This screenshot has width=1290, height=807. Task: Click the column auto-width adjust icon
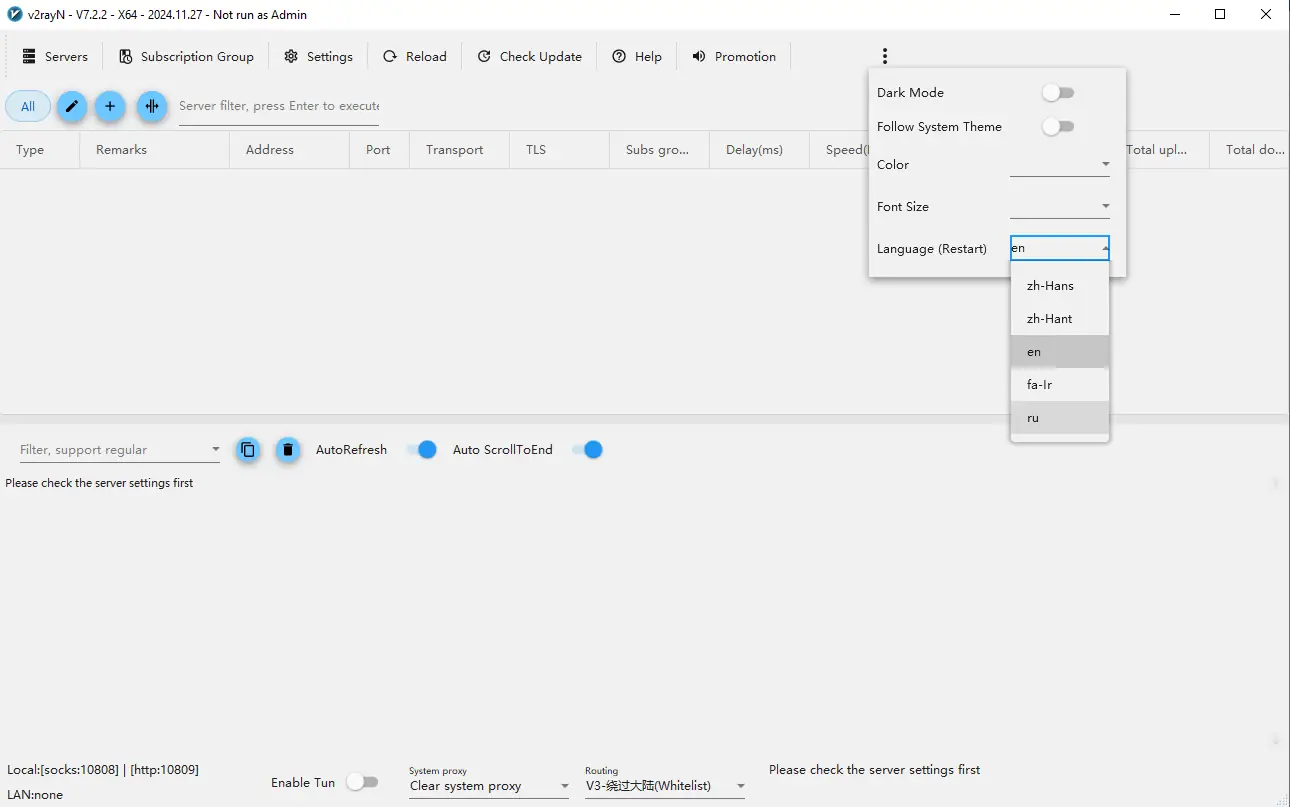point(152,106)
